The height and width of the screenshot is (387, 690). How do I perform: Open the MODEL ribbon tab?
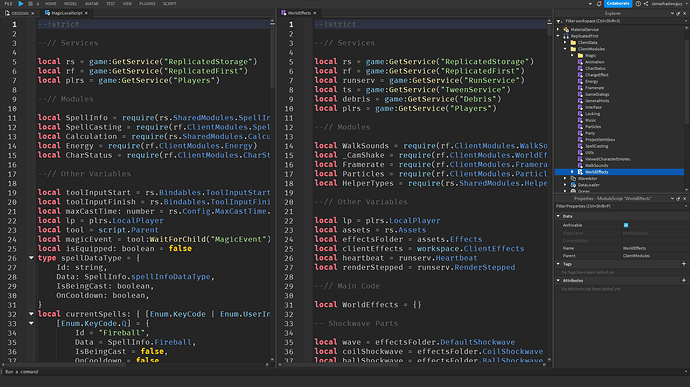coord(70,4)
